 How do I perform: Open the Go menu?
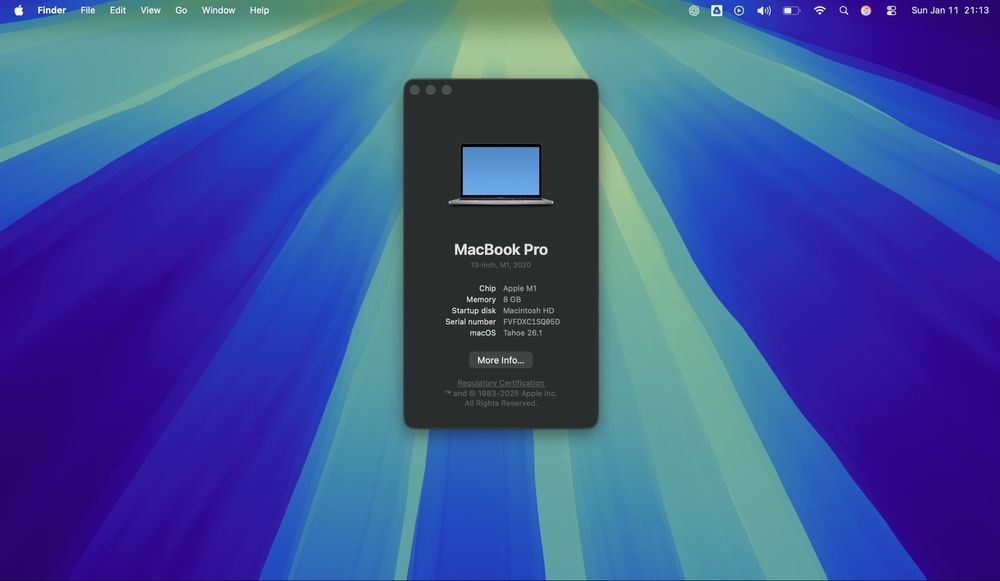coord(181,10)
